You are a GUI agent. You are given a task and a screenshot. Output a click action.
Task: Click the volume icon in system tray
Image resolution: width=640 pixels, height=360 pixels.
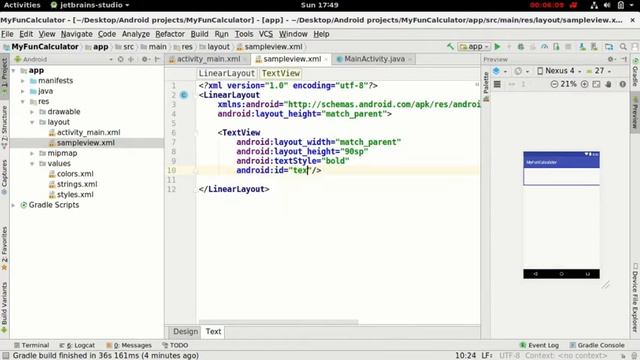point(607,5)
